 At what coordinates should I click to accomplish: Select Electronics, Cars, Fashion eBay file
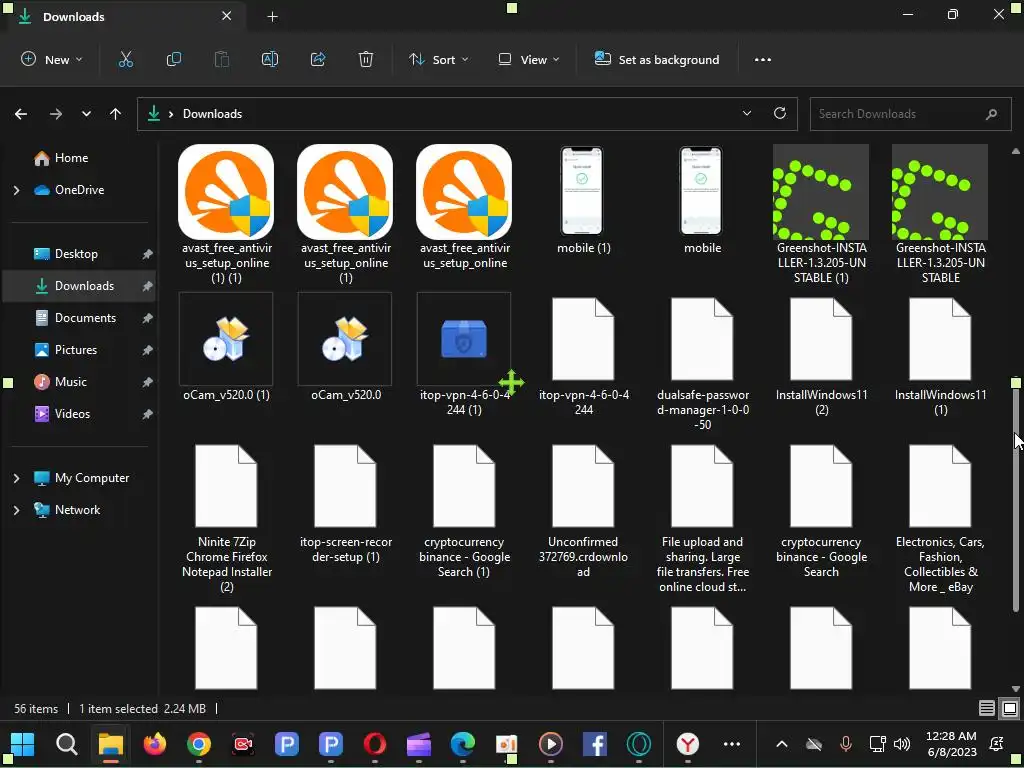pyautogui.click(x=940, y=519)
